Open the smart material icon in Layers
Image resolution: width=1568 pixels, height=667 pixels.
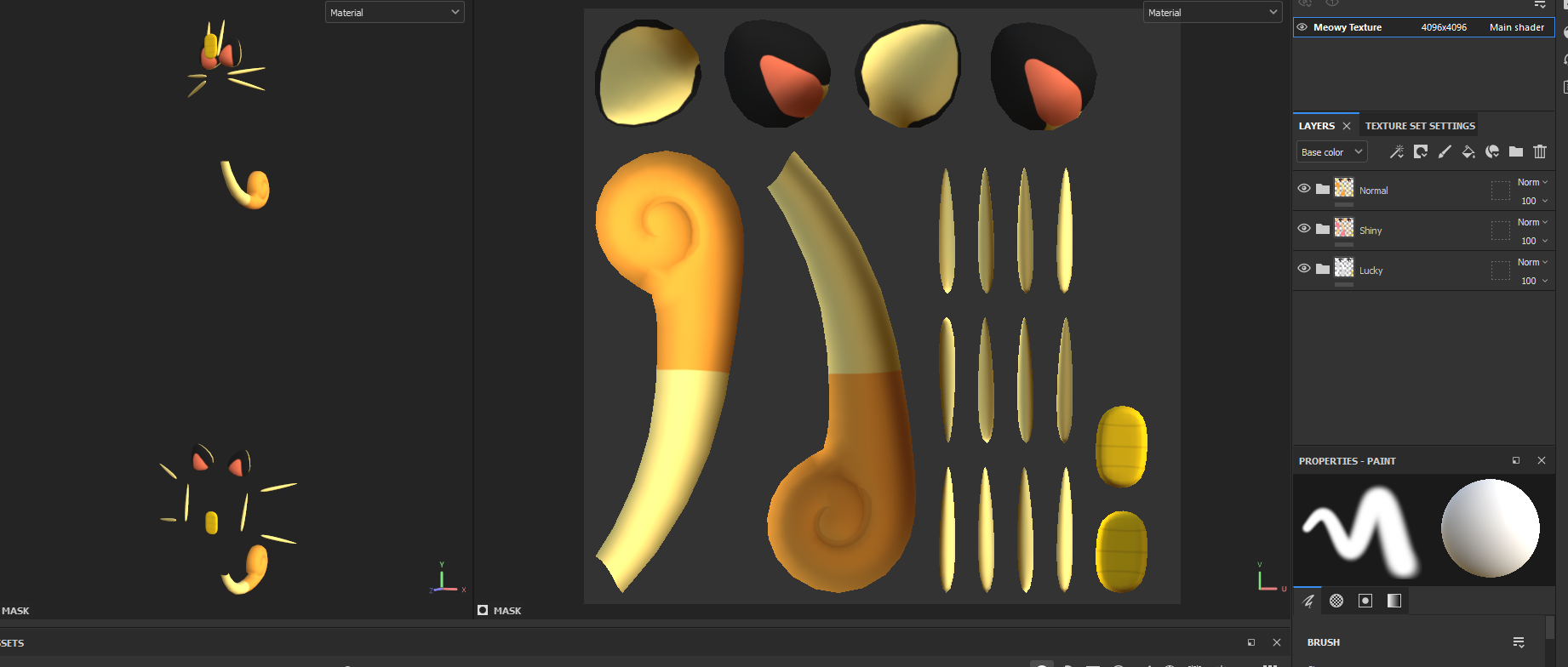1492,151
